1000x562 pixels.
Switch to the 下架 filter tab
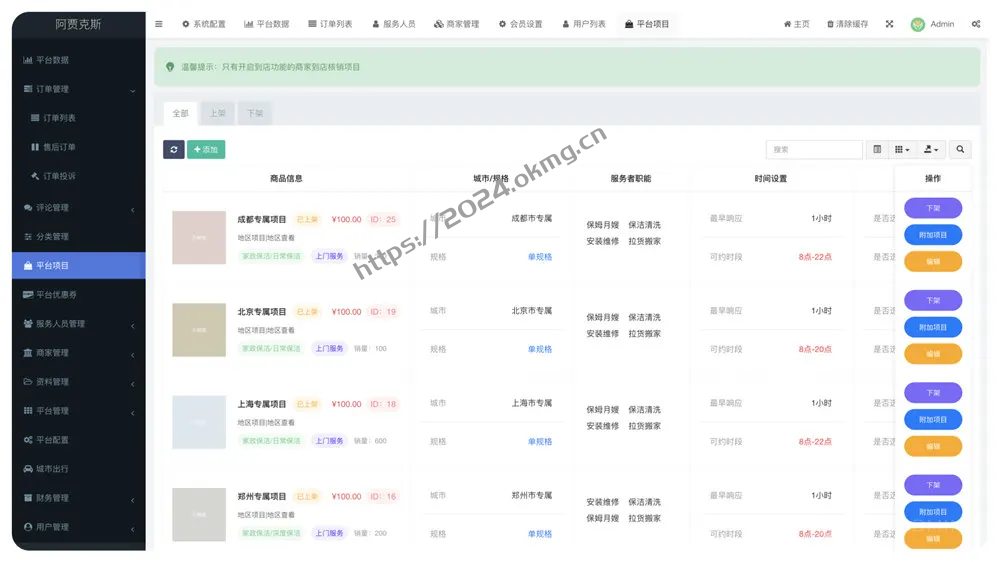pos(255,113)
